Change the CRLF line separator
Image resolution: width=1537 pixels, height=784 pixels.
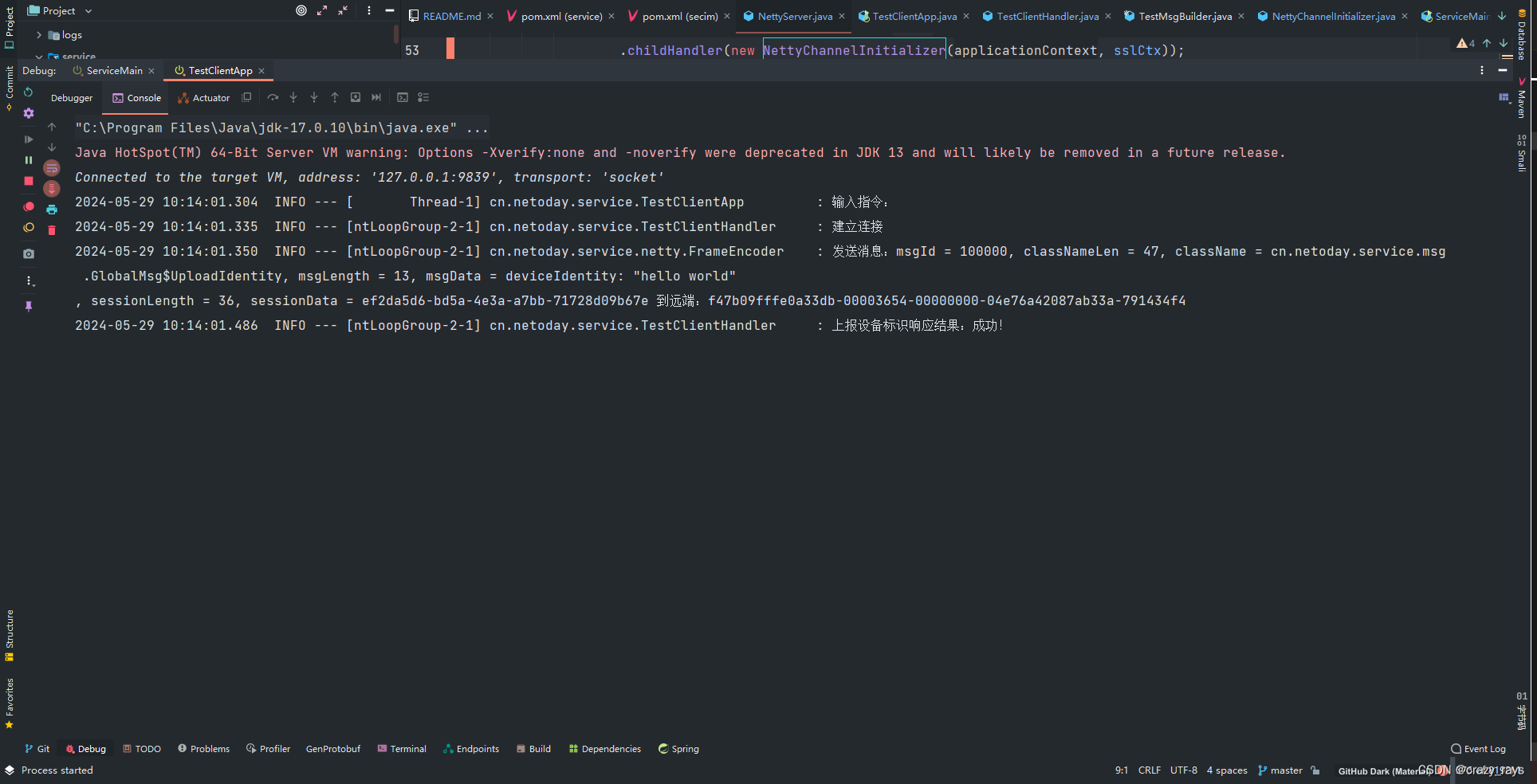[x=1150, y=770]
